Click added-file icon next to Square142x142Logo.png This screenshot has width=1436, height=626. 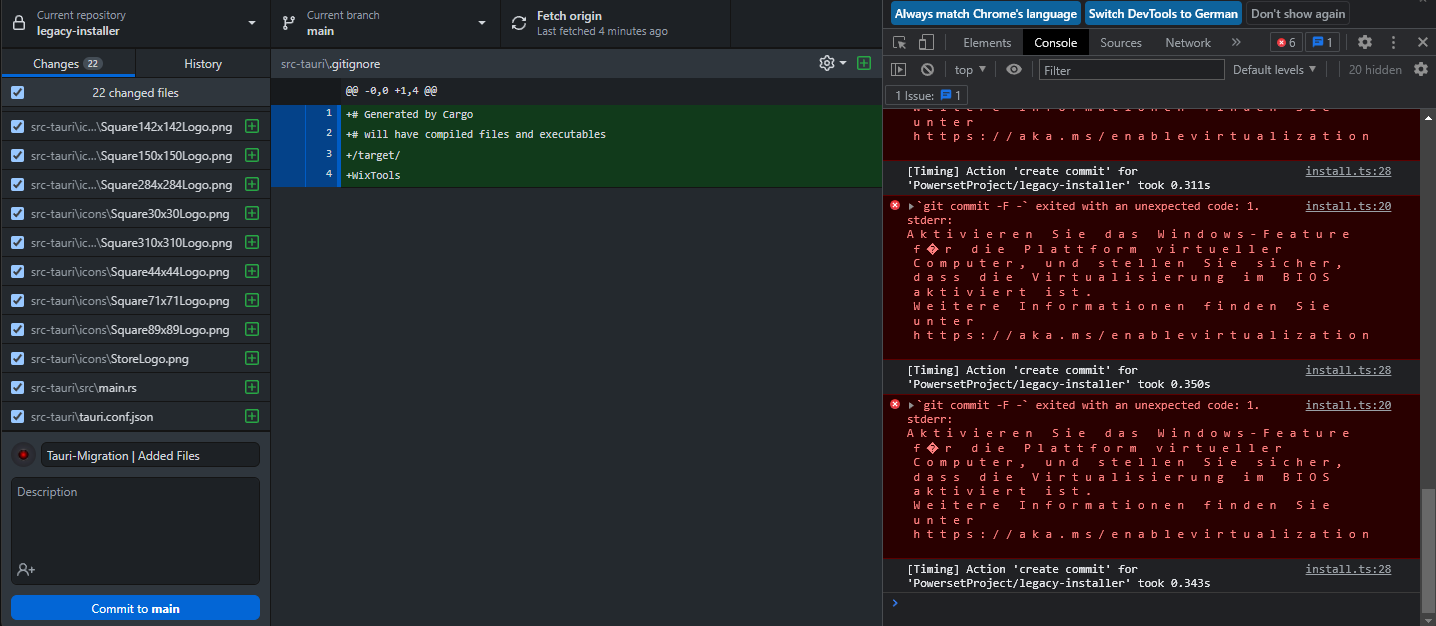tap(252, 127)
